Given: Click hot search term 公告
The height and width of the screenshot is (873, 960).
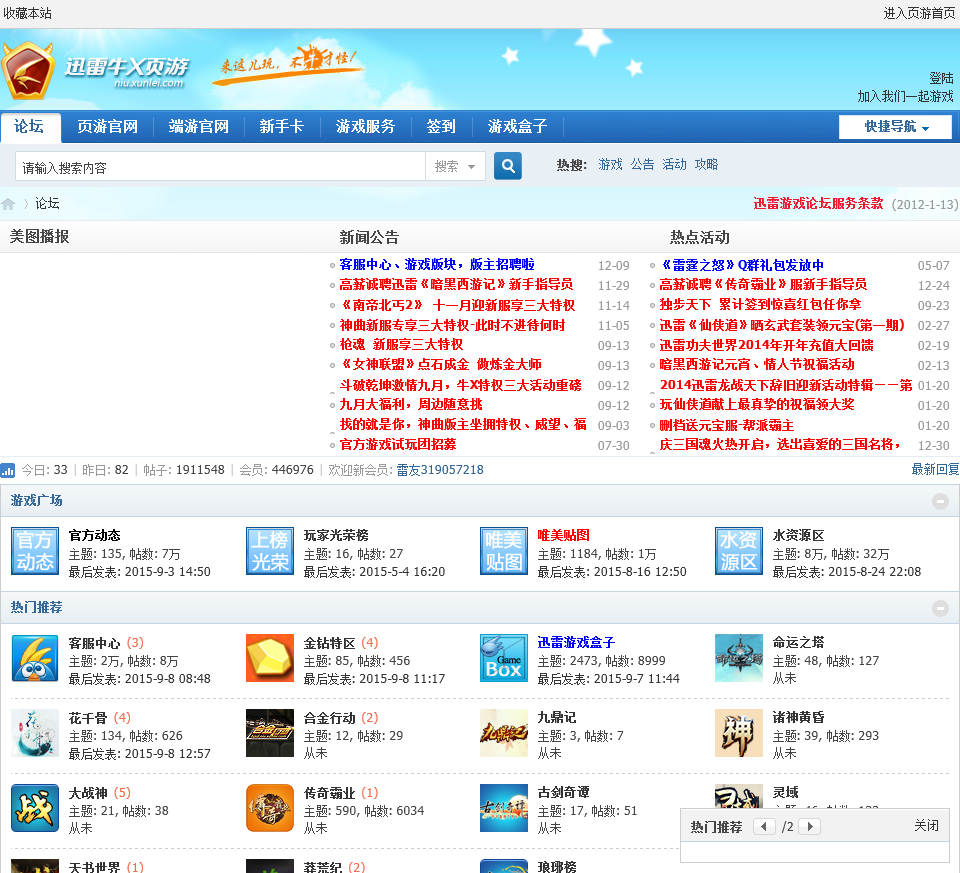Looking at the screenshot, I should tap(642, 164).
